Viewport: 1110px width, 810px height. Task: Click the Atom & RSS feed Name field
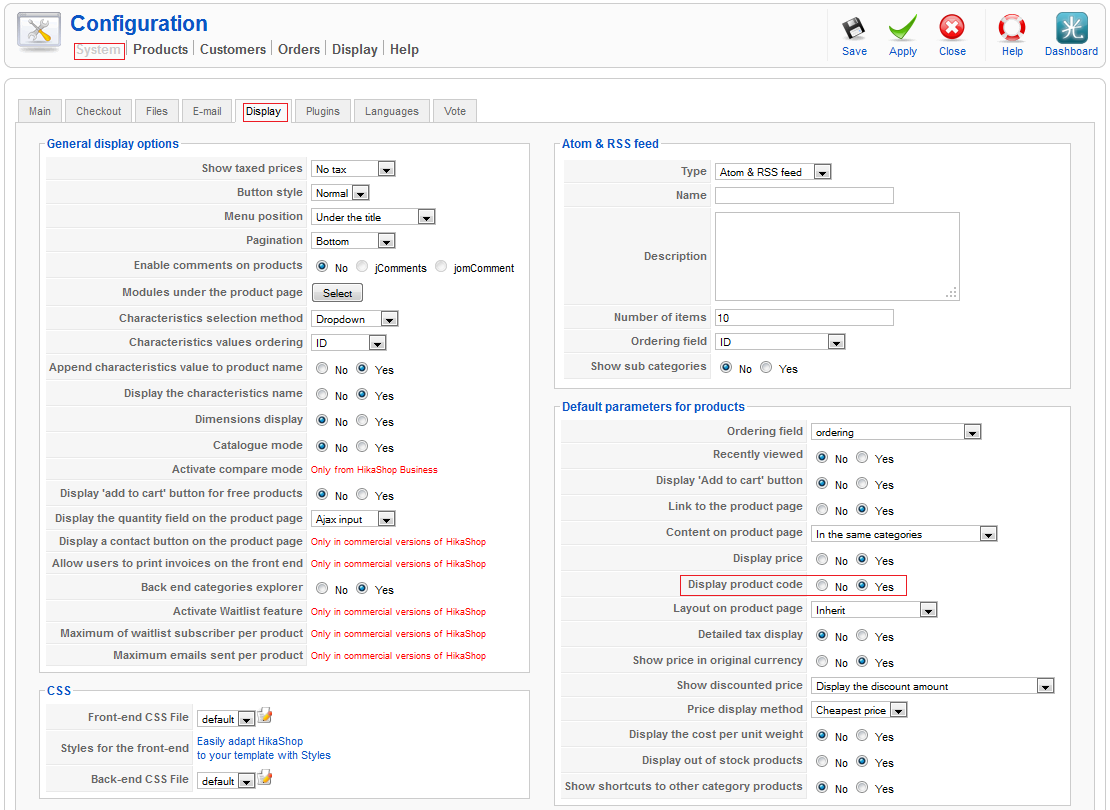[804, 196]
